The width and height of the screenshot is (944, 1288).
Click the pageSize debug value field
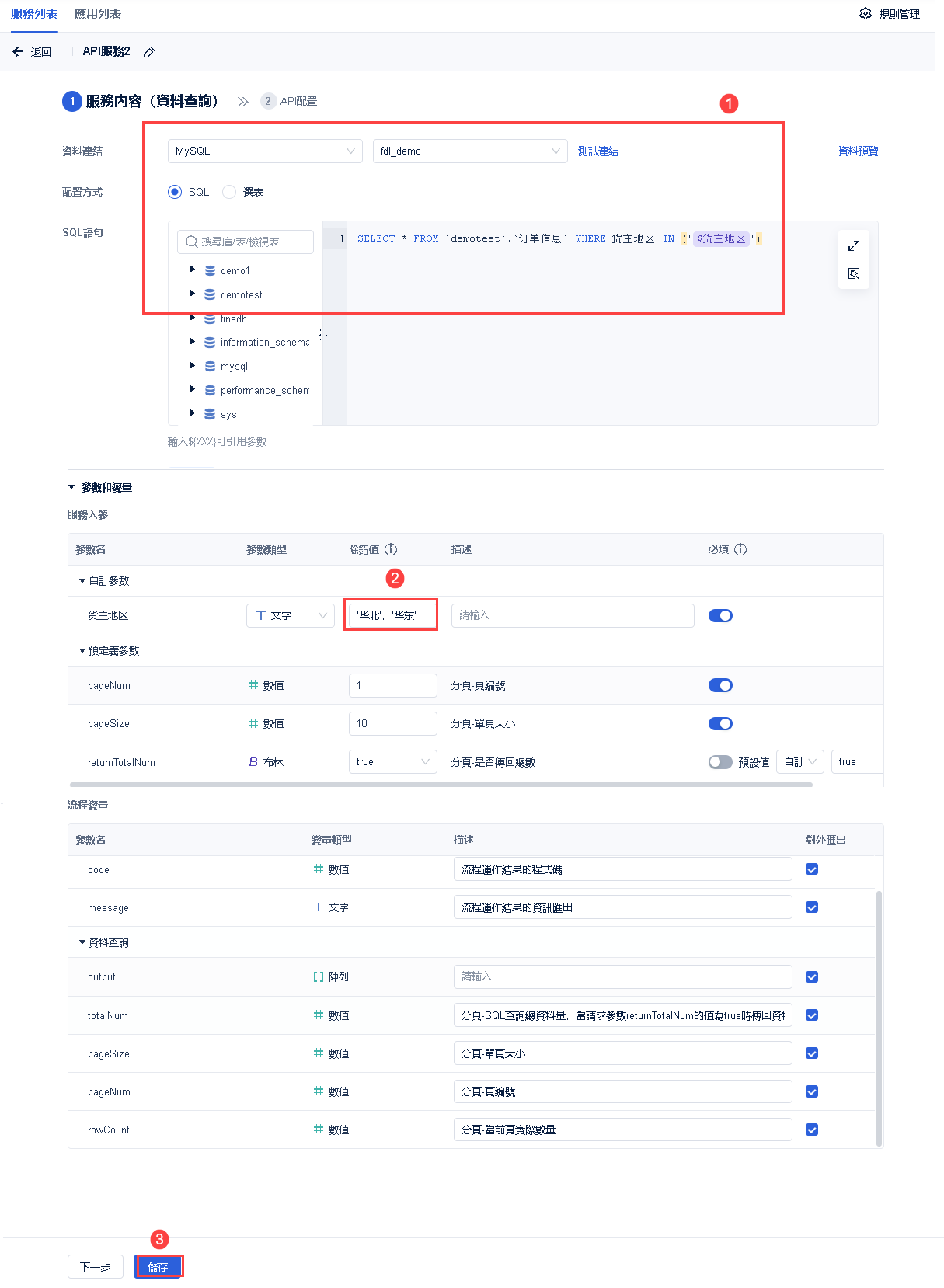392,723
